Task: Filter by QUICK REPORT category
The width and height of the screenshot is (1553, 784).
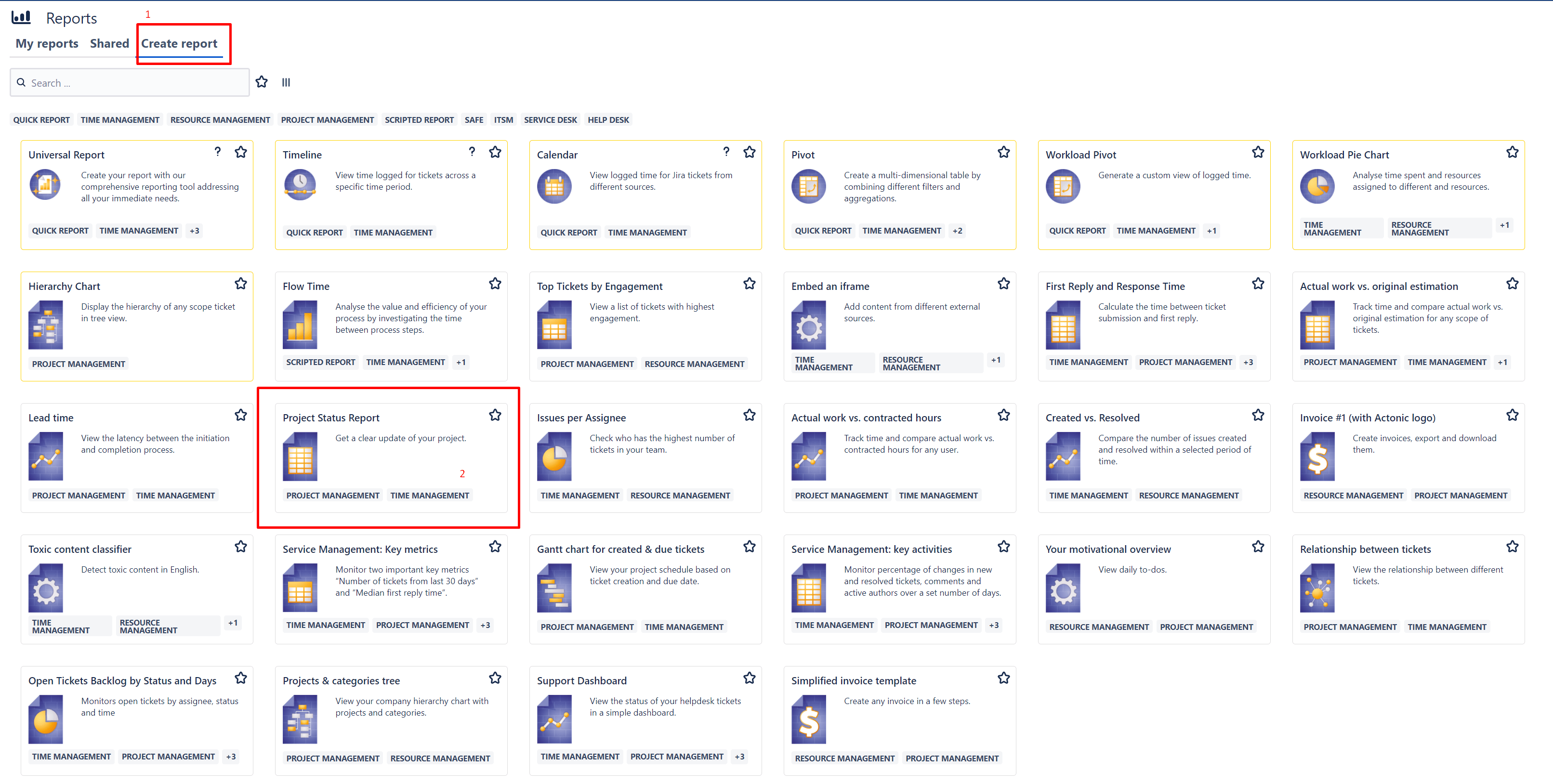Action: tap(41, 120)
